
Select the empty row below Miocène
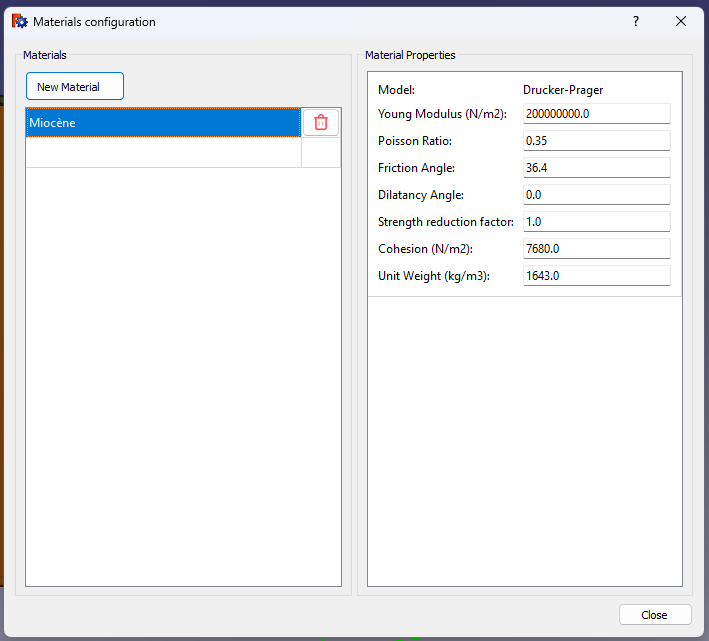163,152
